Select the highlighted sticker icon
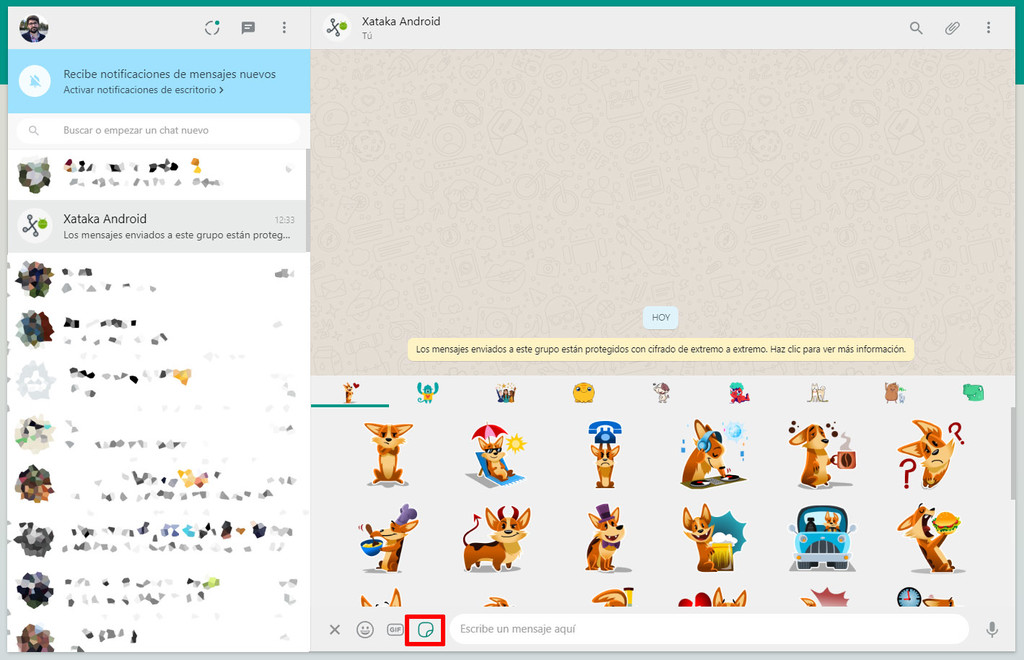The width and height of the screenshot is (1024, 660). pos(424,629)
